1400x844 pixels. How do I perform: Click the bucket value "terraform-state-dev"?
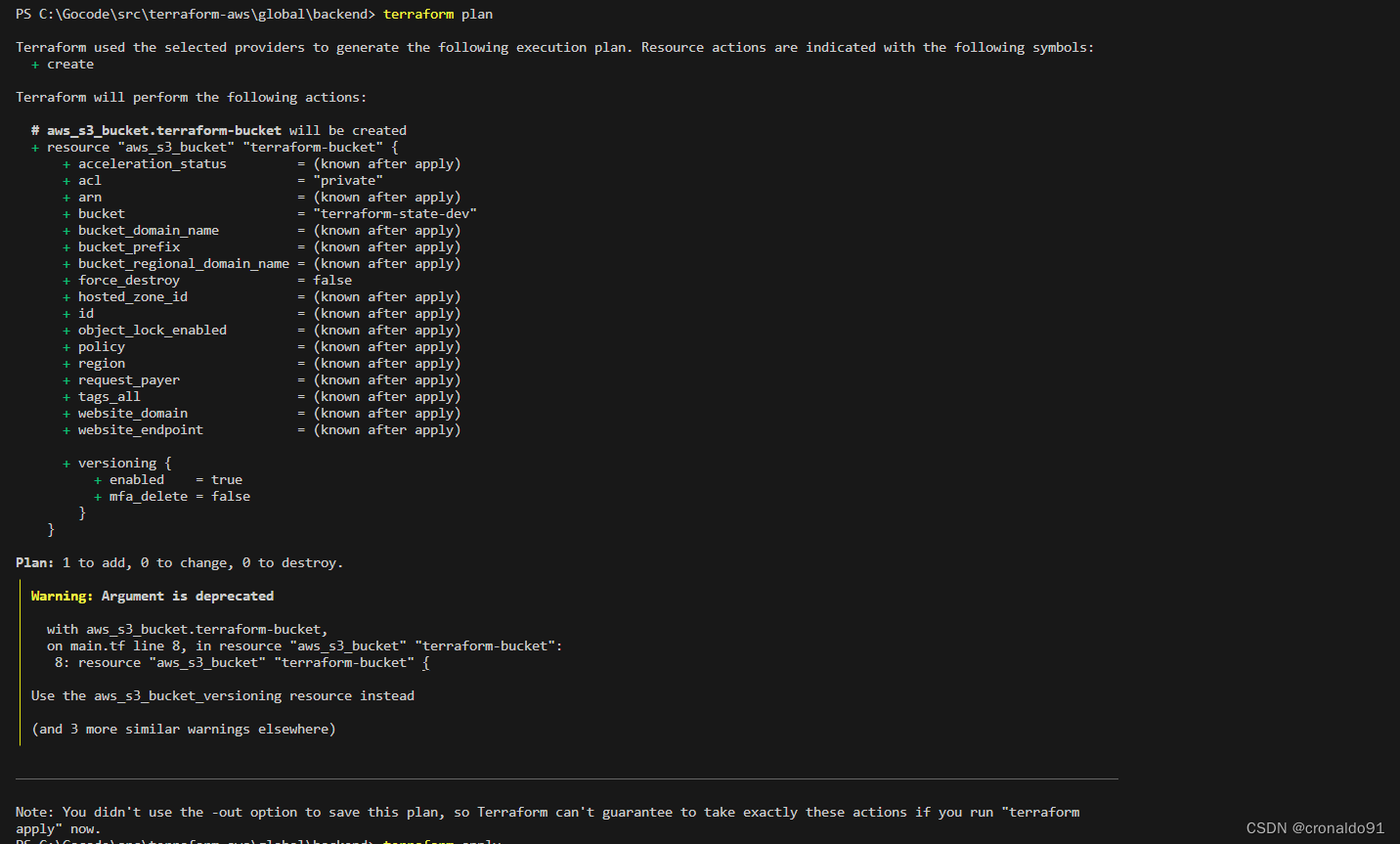tap(395, 214)
